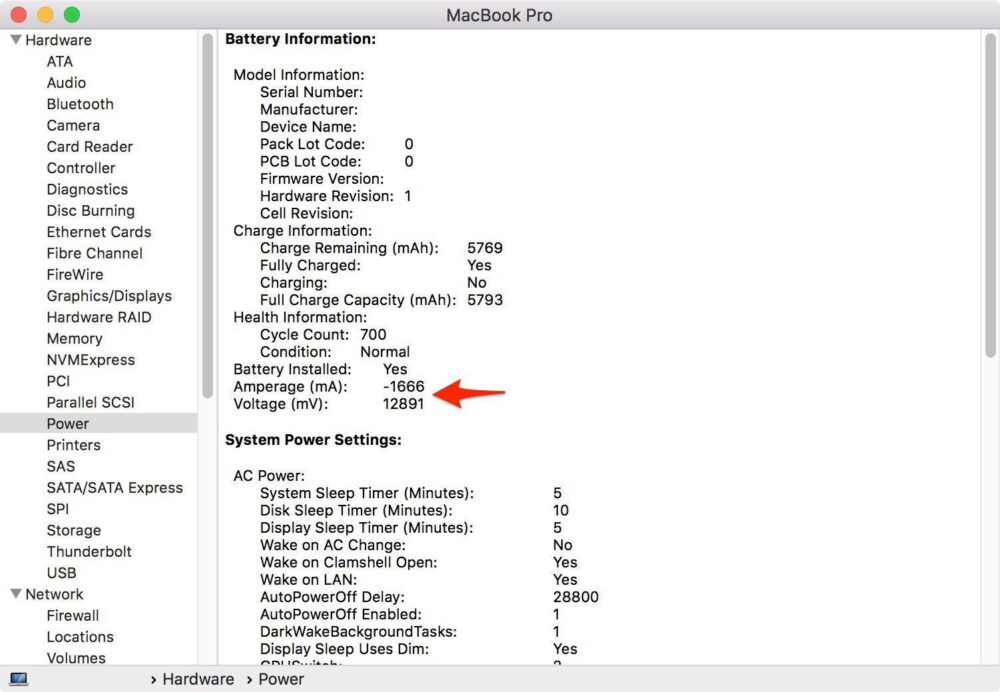This screenshot has width=1000, height=692.
Task: Select Locations under Network
Action: [x=80, y=637]
